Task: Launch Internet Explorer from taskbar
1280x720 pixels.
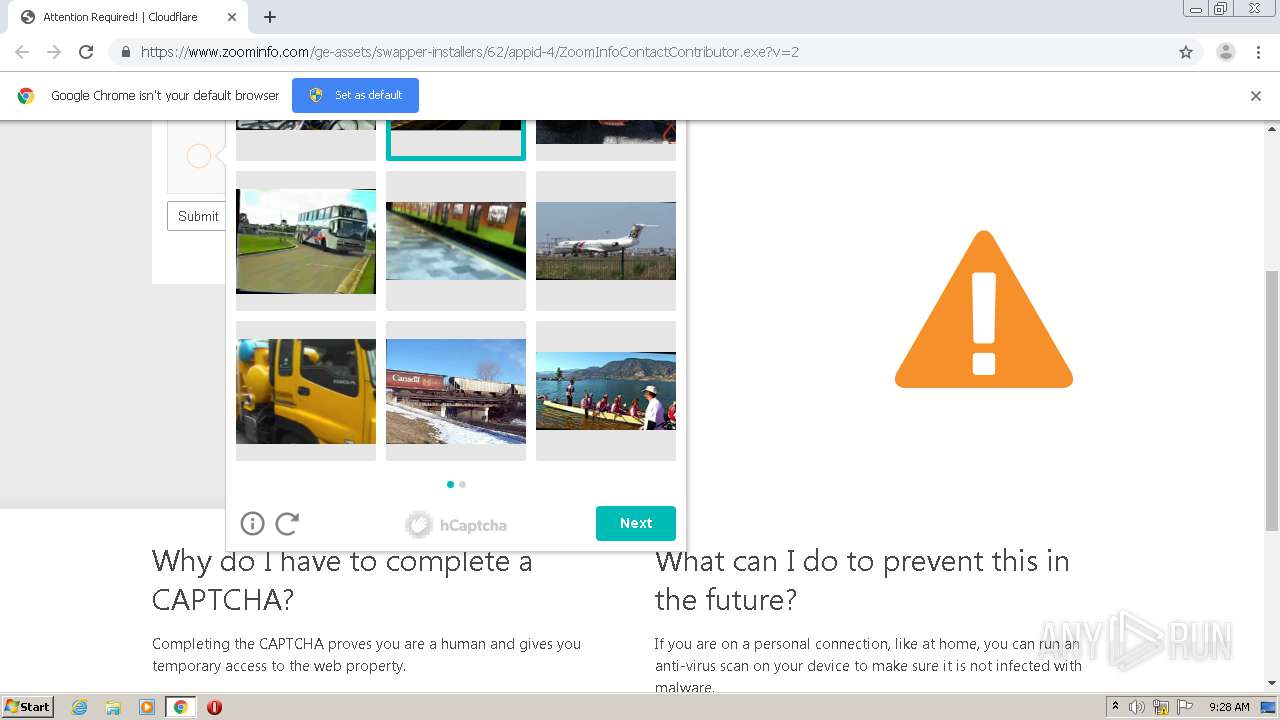Action: pos(79,707)
